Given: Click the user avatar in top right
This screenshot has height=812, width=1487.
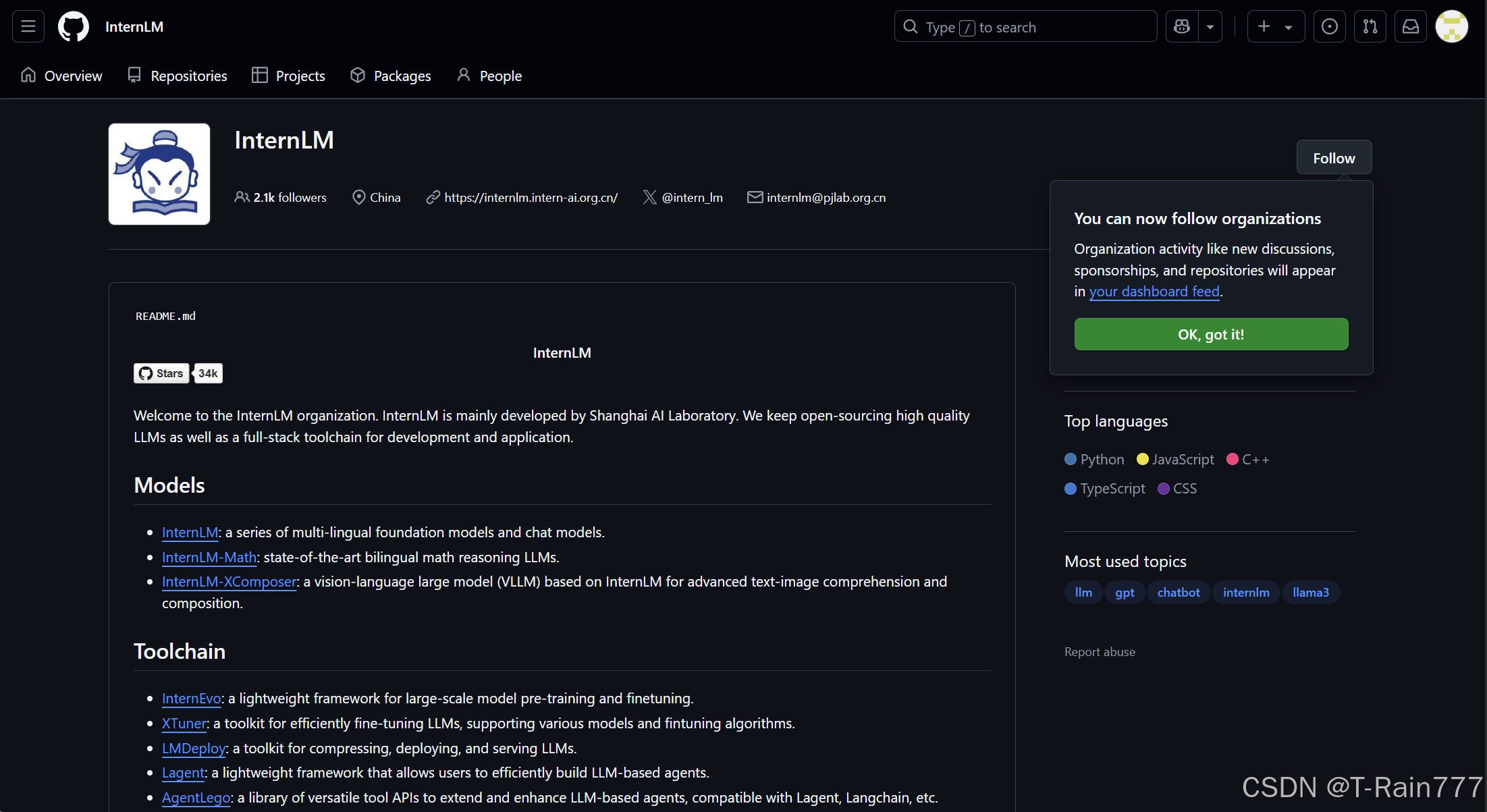Looking at the screenshot, I should click(x=1451, y=27).
